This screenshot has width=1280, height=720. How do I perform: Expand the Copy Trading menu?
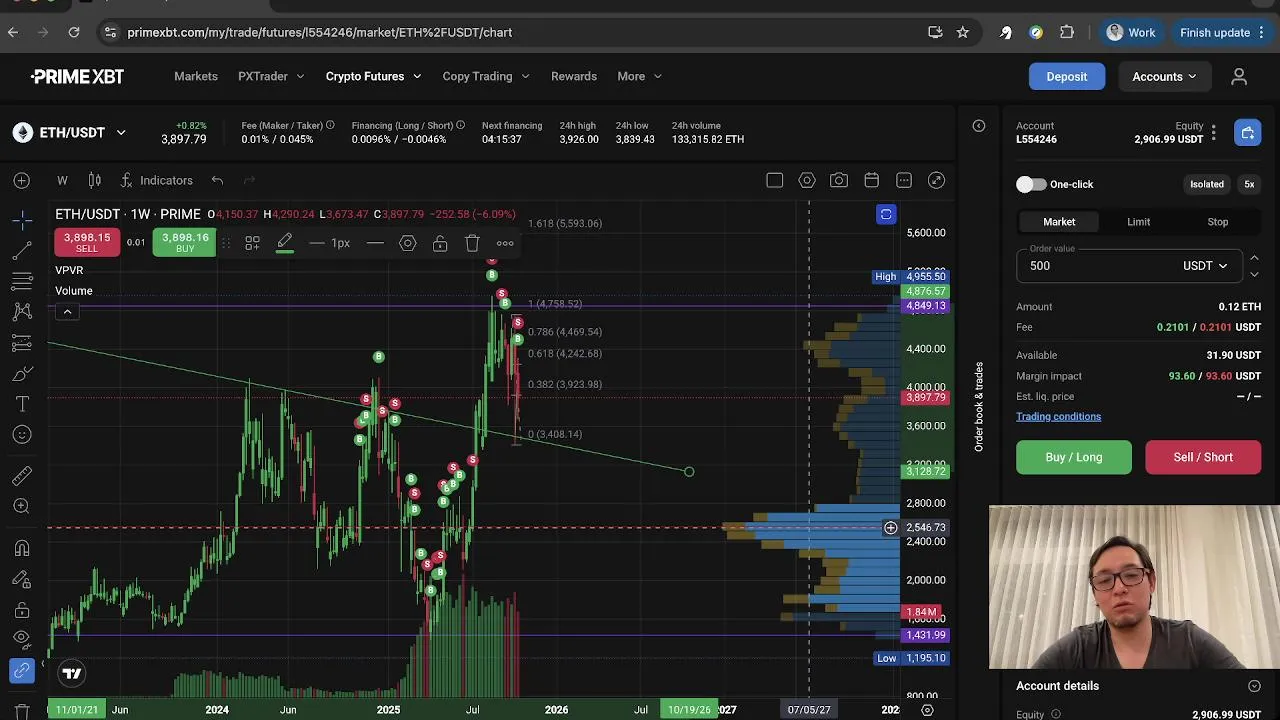tap(486, 76)
